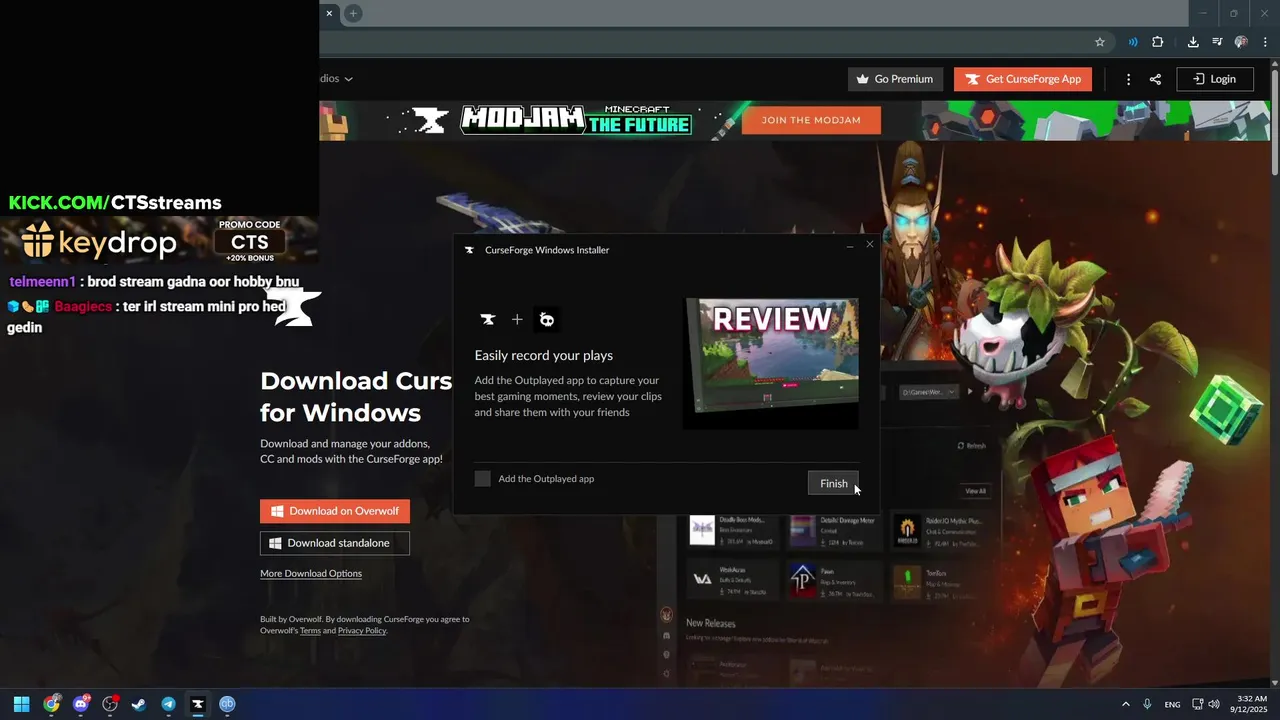Open the Windows Start menu
Viewport: 1280px width, 720px height.
21,704
